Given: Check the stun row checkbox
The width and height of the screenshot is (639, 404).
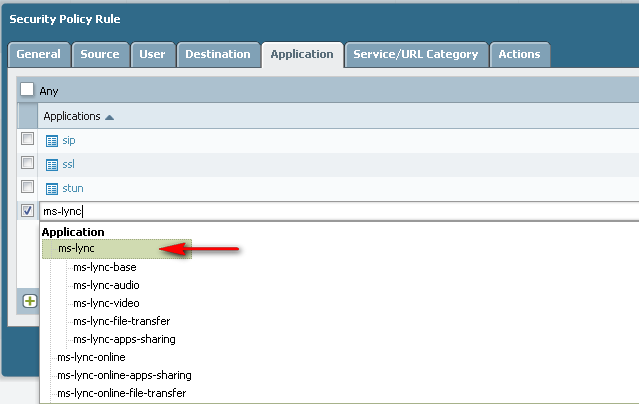Looking at the screenshot, I should pyautogui.click(x=27, y=187).
